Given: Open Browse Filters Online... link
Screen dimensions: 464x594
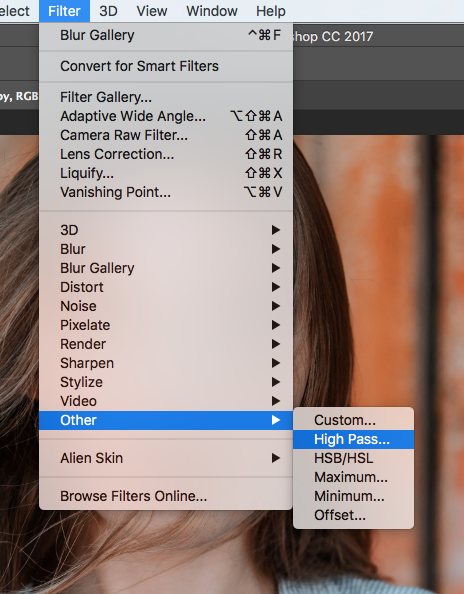Looking at the screenshot, I should (166, 496).
